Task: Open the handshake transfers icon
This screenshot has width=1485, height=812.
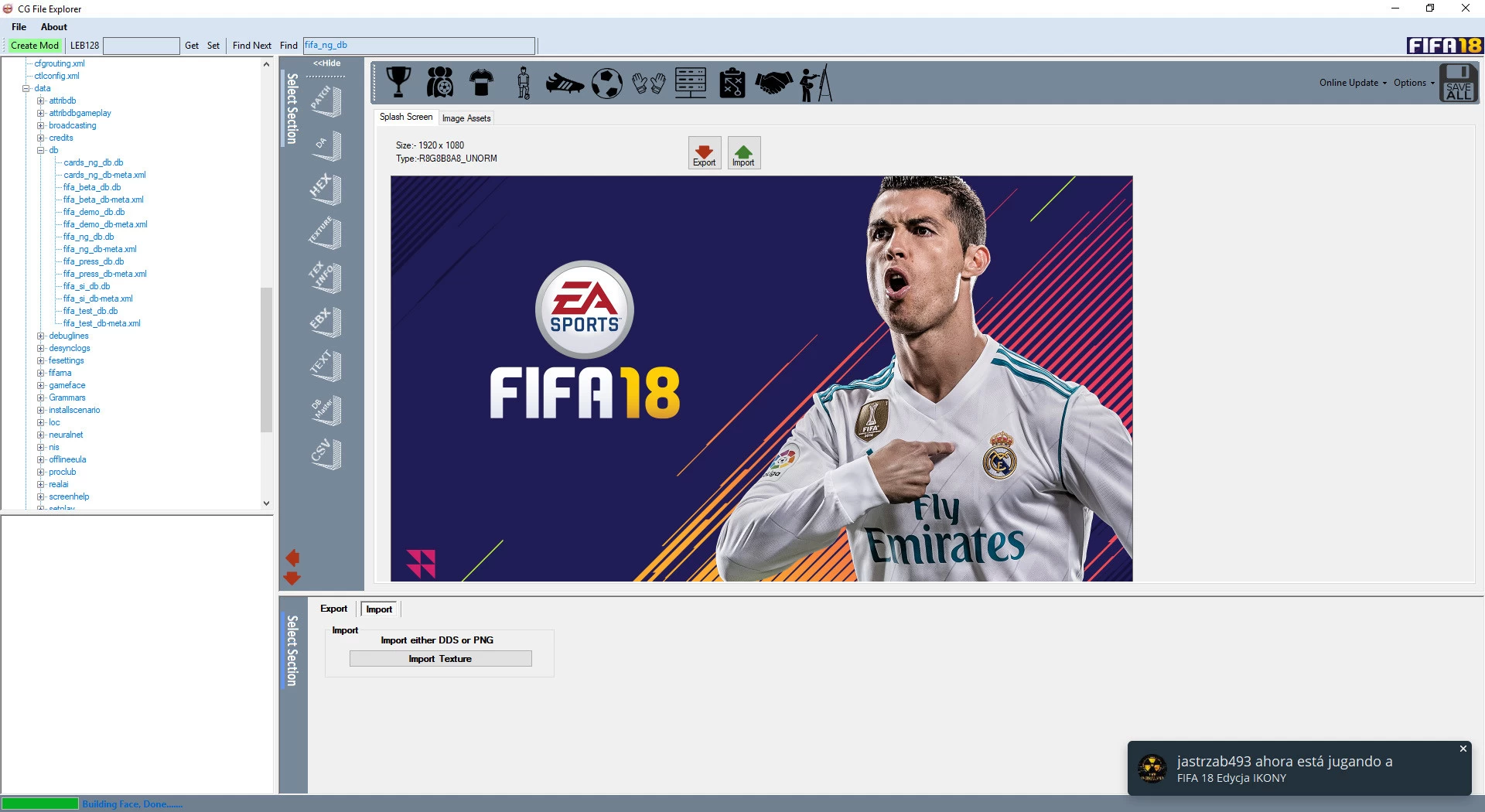Action: pos(774,83)
